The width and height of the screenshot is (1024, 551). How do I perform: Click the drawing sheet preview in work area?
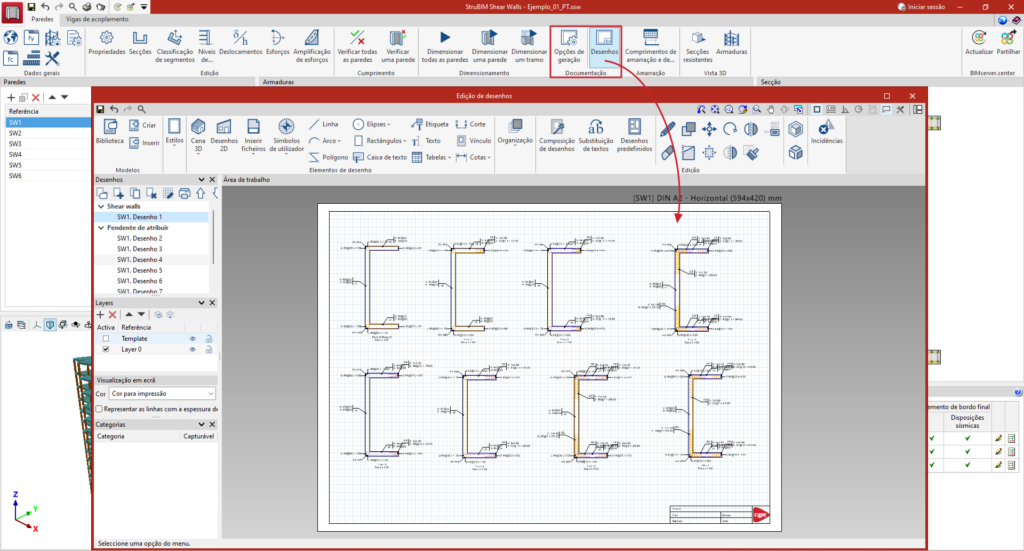coord(549,368)
